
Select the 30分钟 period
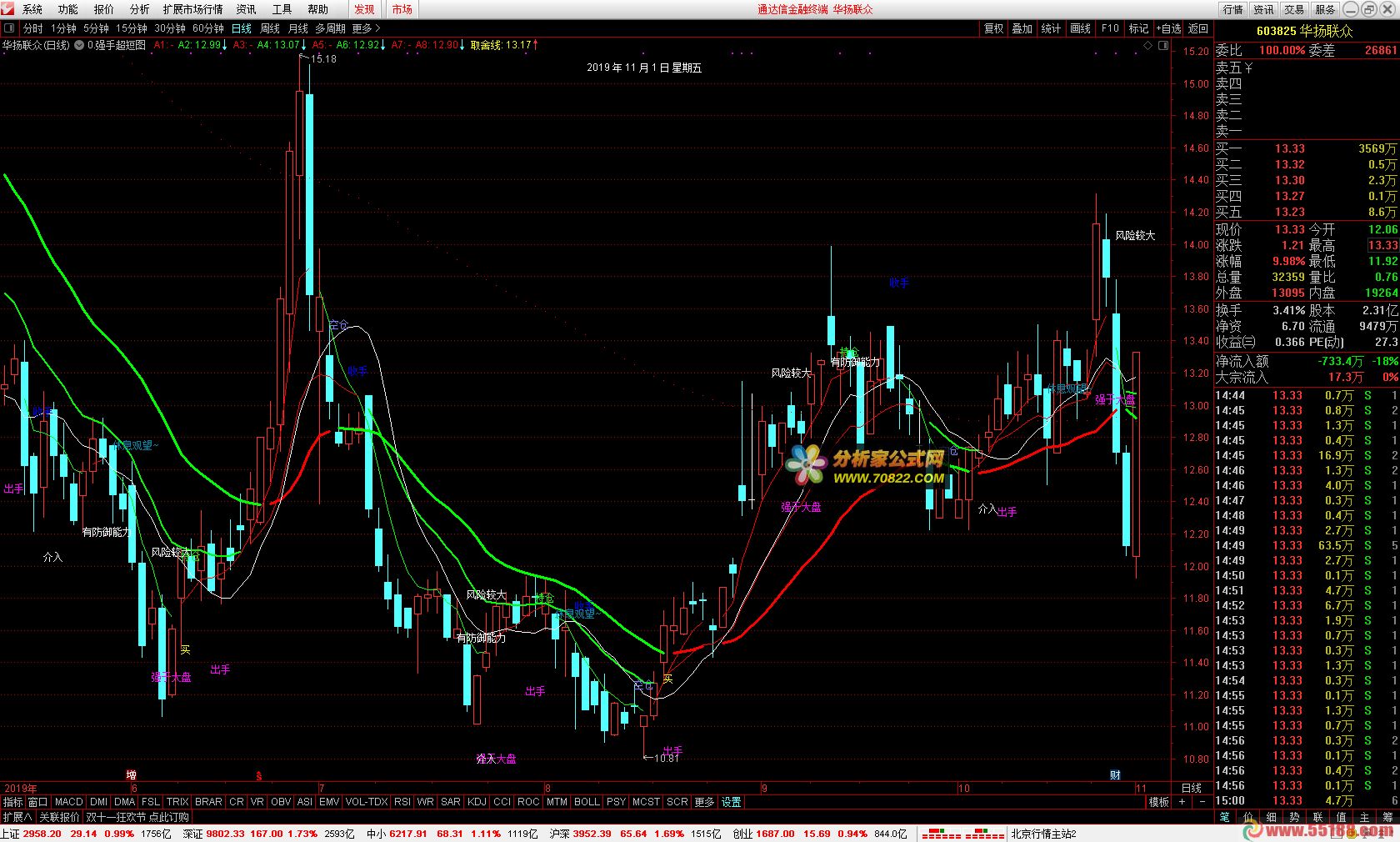pos(170,28)
